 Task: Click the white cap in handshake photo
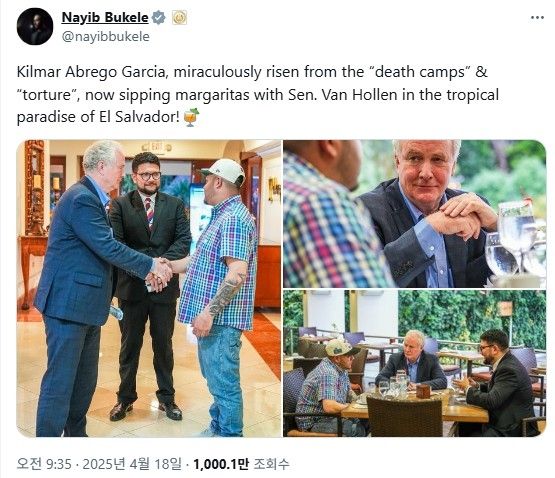pyautogui.click(x=223, y=171)
